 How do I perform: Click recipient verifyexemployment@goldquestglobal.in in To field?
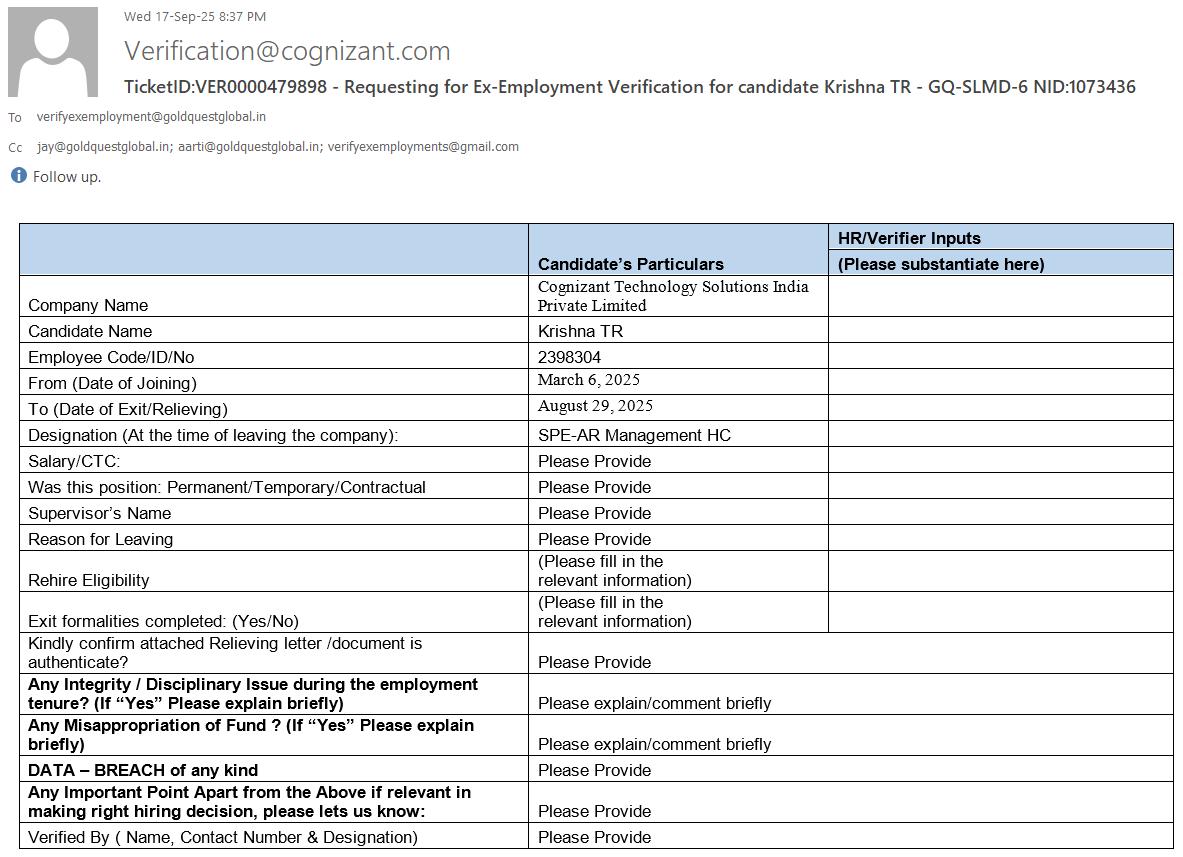(x=151, y=117)
